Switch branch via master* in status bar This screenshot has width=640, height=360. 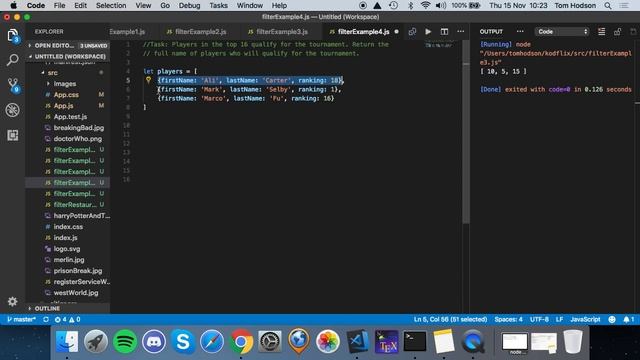[x=21, y=320]
